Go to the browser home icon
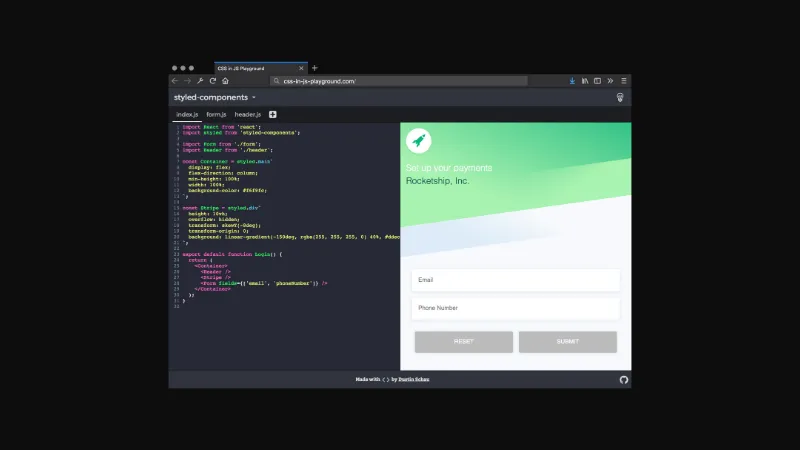The height and width of the screenshot is (450, 800). pos(226,81)
